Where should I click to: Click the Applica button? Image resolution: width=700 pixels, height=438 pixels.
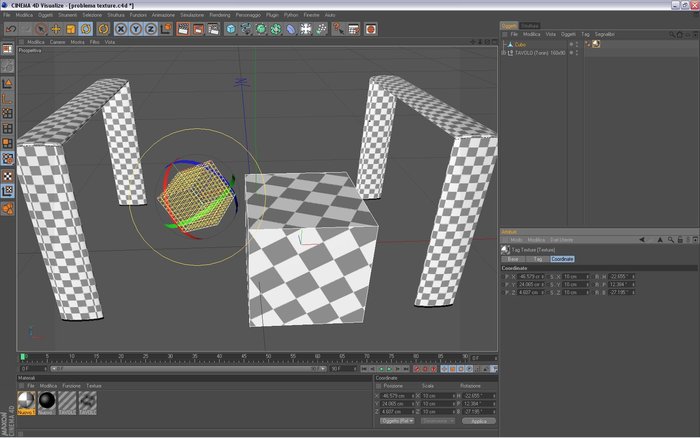tap(479, 421)
